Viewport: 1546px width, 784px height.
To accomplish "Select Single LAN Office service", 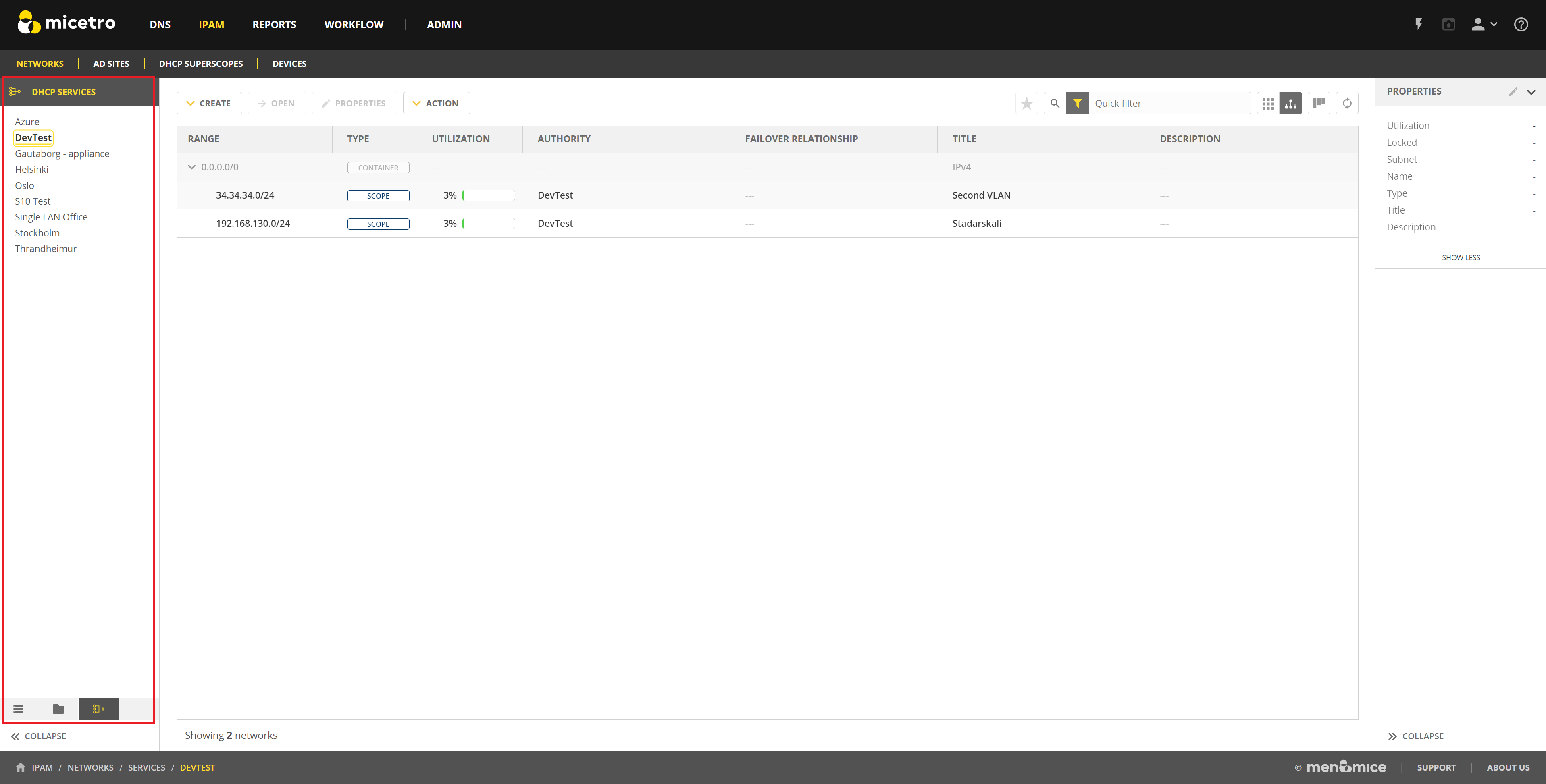I will coord(51,216).
